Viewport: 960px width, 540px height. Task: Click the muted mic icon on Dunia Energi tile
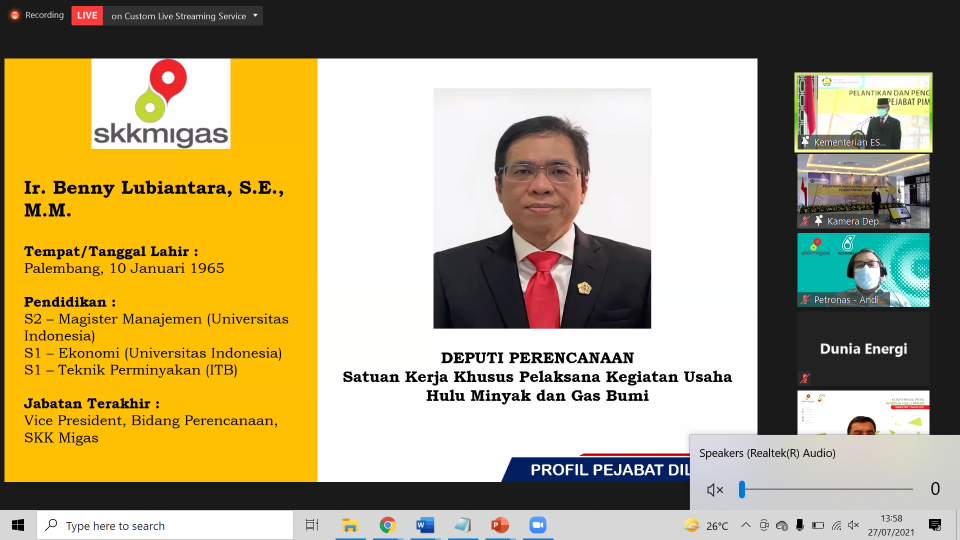(x=805, y=378)
